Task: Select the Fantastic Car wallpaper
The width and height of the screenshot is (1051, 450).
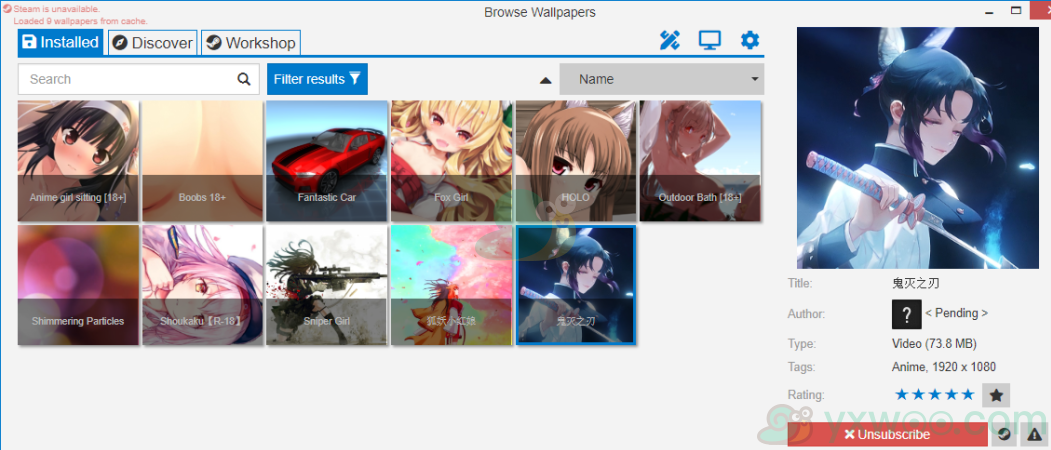Action: (327, 161)
